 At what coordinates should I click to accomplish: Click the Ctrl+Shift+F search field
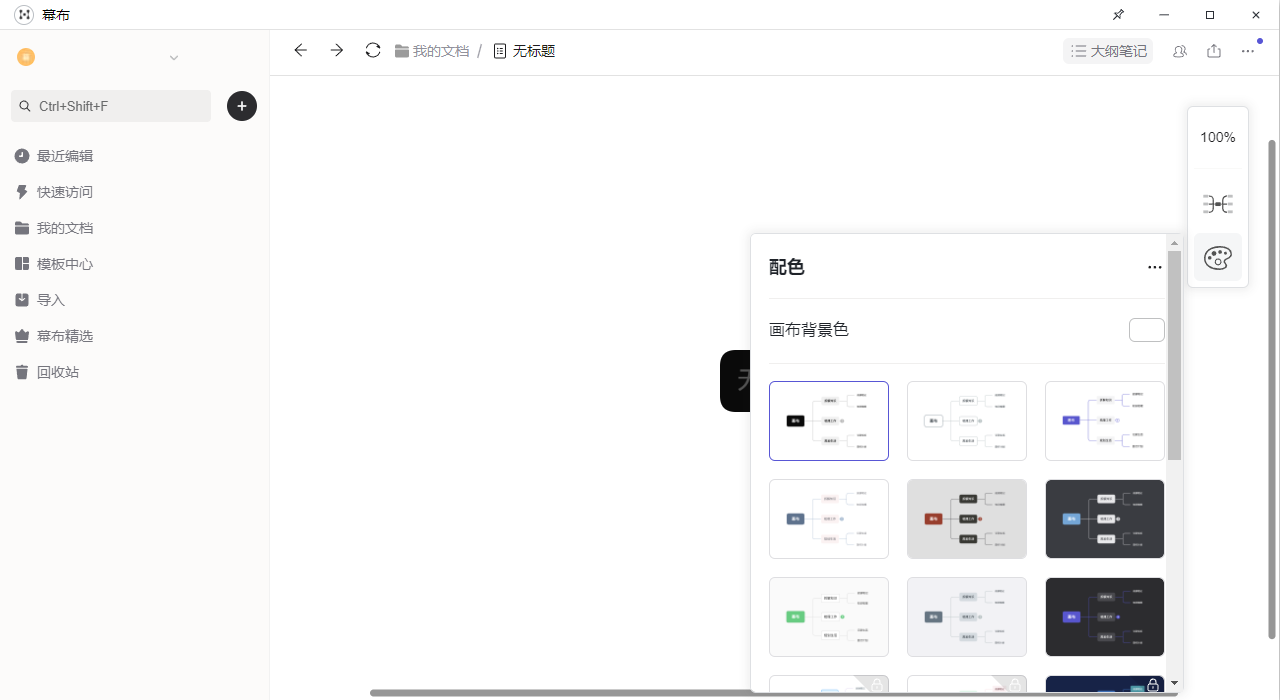111,106
